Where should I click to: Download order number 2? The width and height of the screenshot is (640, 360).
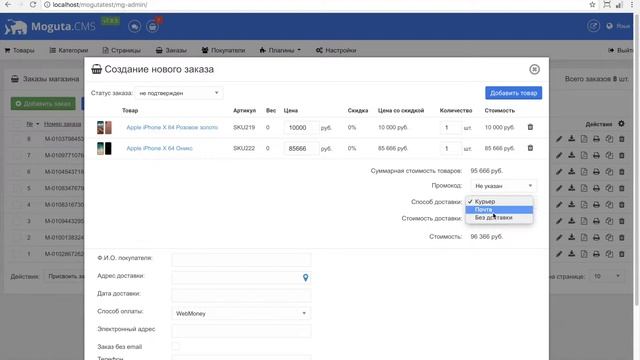tap(571, 237)
